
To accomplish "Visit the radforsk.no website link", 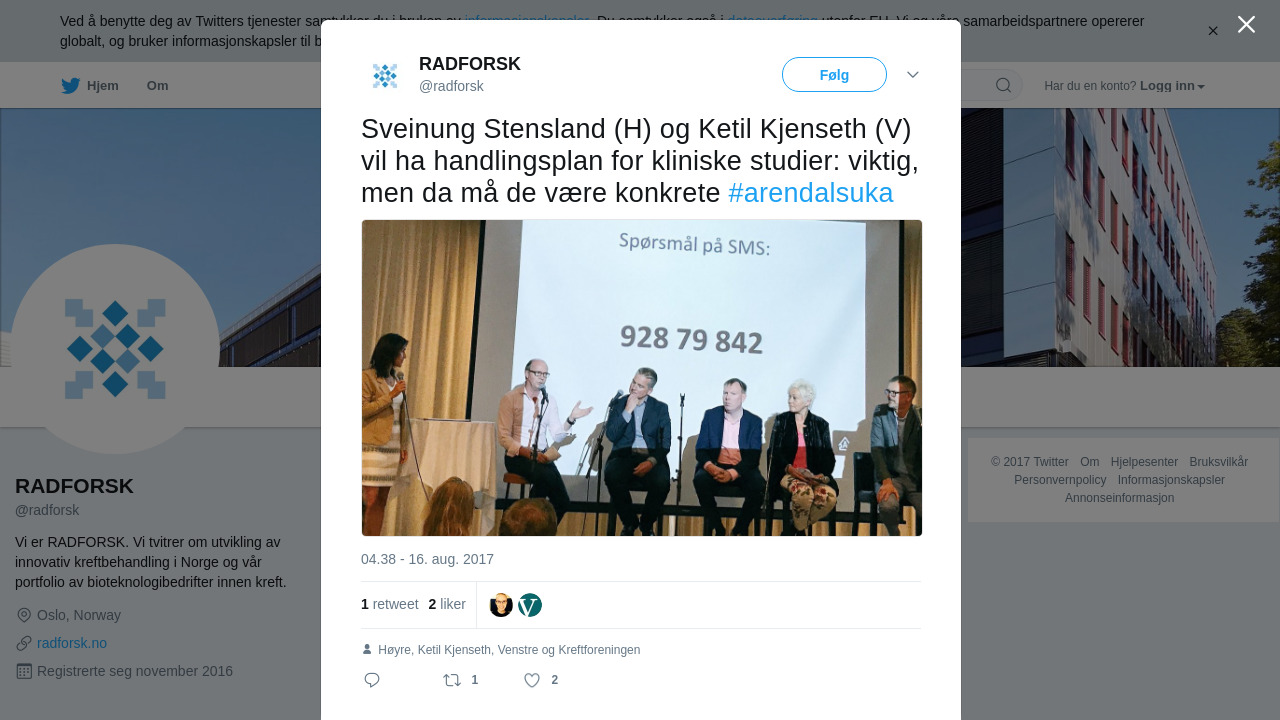I will pos(72,643).
